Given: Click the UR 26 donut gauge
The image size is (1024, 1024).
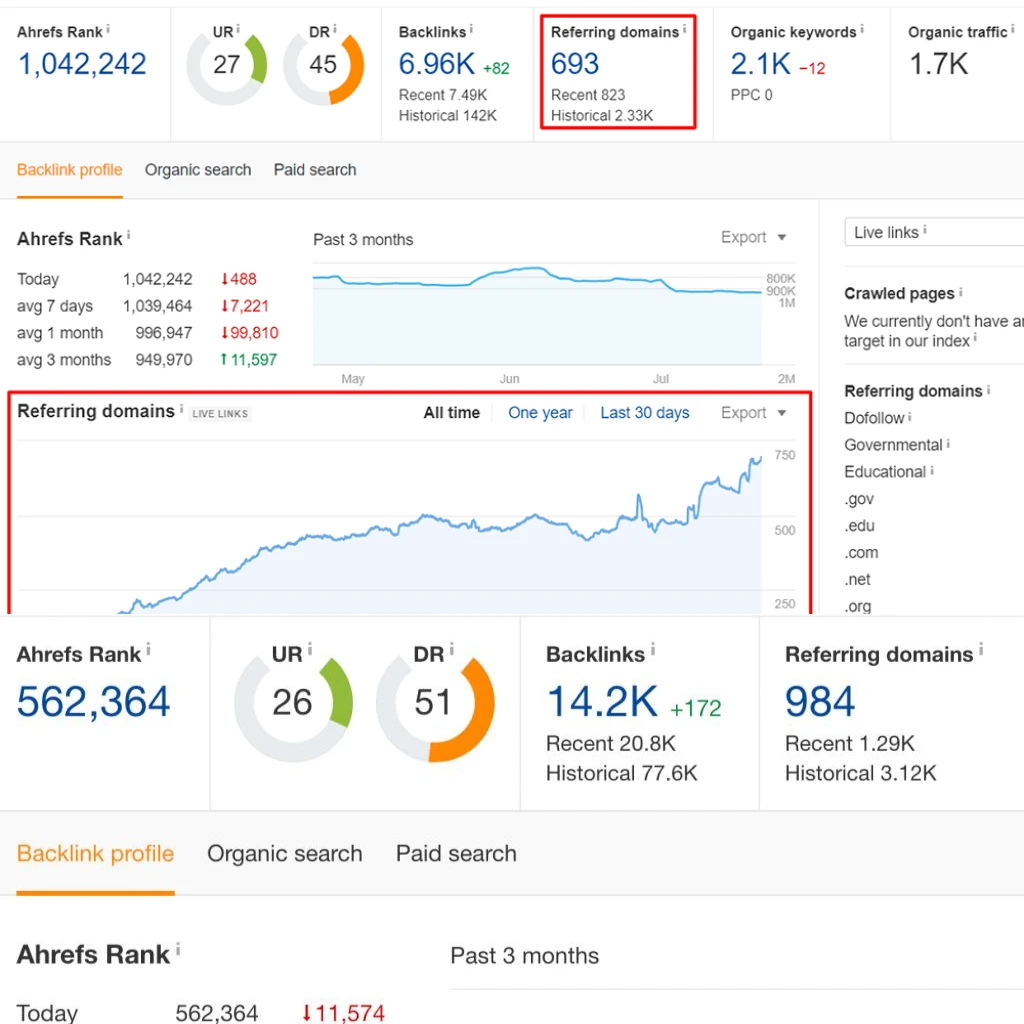Looking at the screenshot, I should [x=293, y=705].
